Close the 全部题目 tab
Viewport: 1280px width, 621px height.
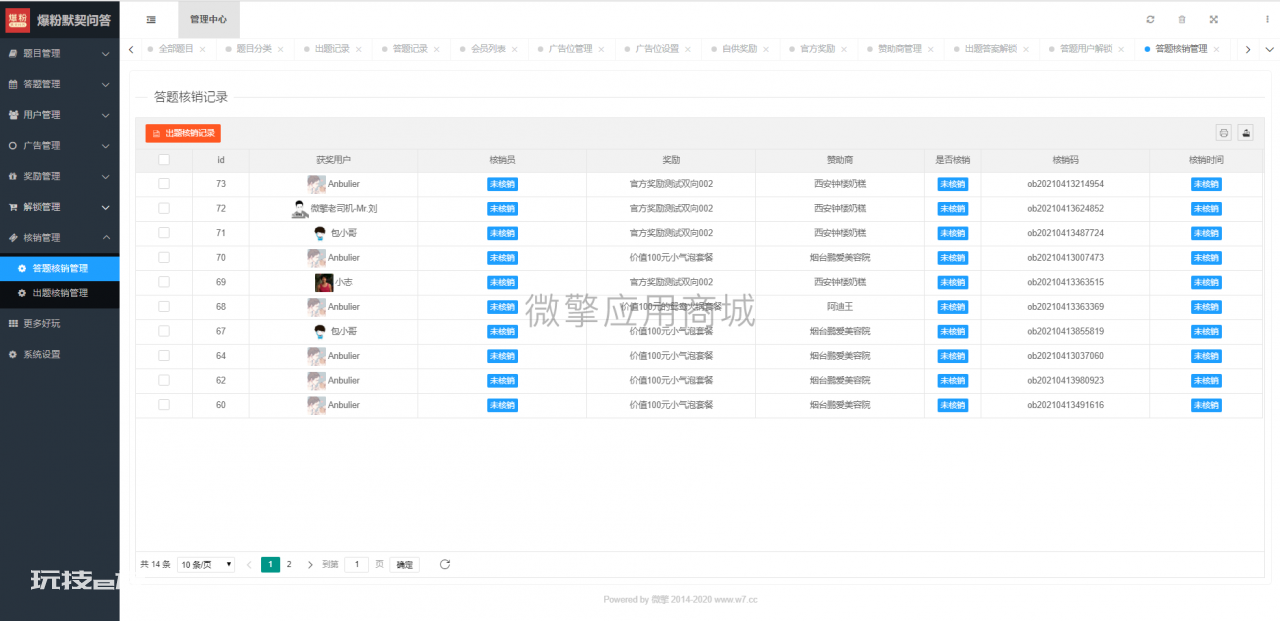click(x=202, y=49)
